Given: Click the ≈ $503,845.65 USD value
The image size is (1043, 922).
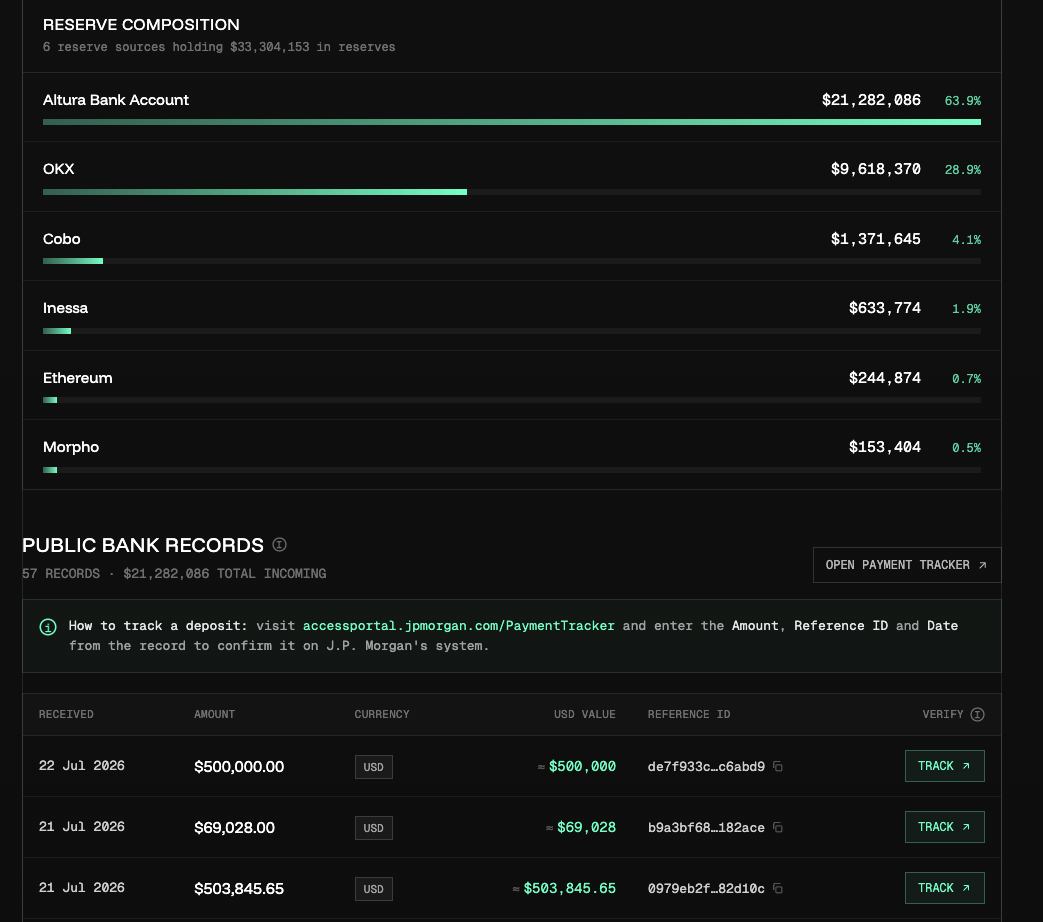Looking at the screenshot, I should pyautogui.click(x=564, y=889).
